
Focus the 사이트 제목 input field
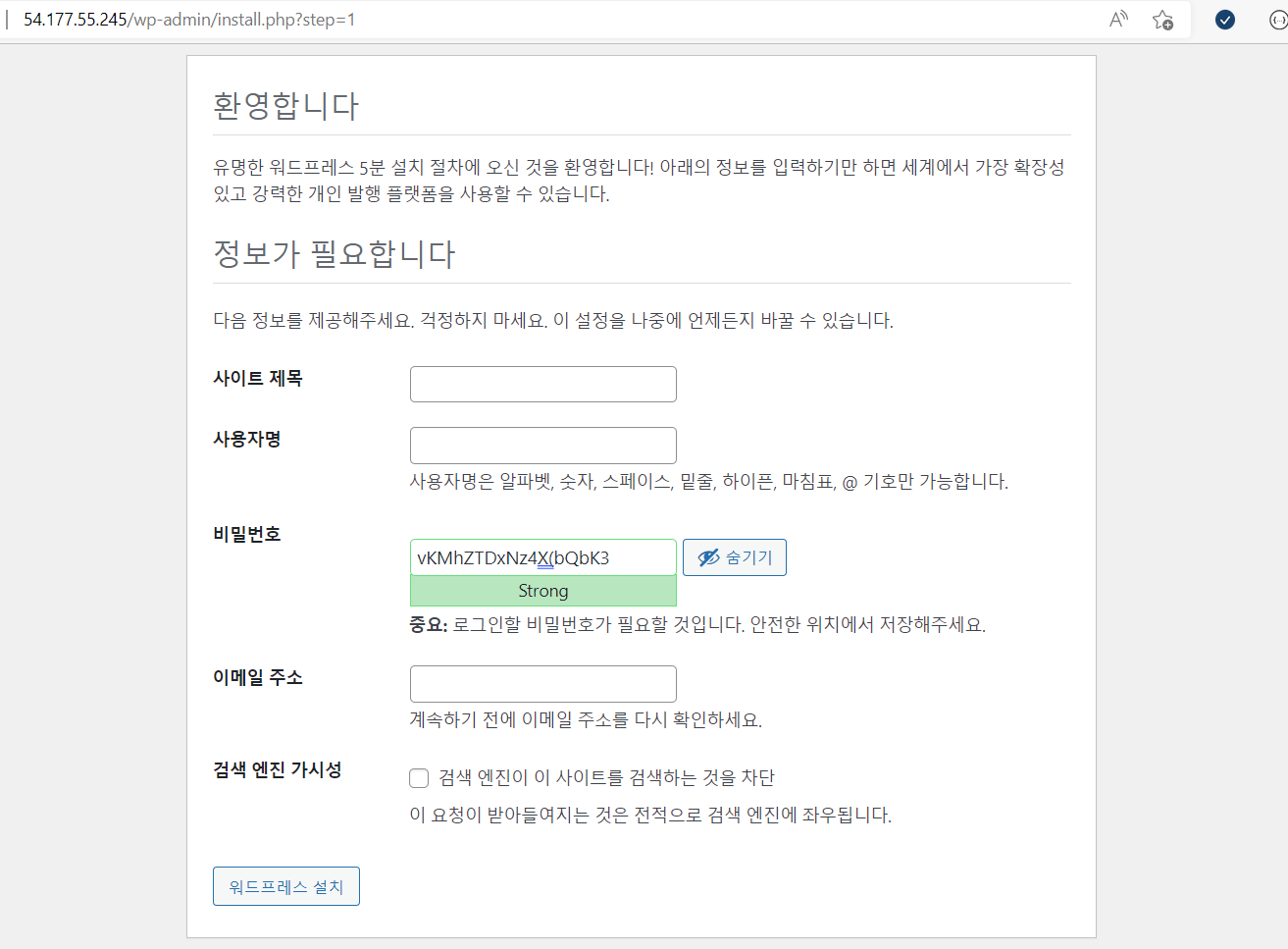pyautogui.click(x=543, y=384)
